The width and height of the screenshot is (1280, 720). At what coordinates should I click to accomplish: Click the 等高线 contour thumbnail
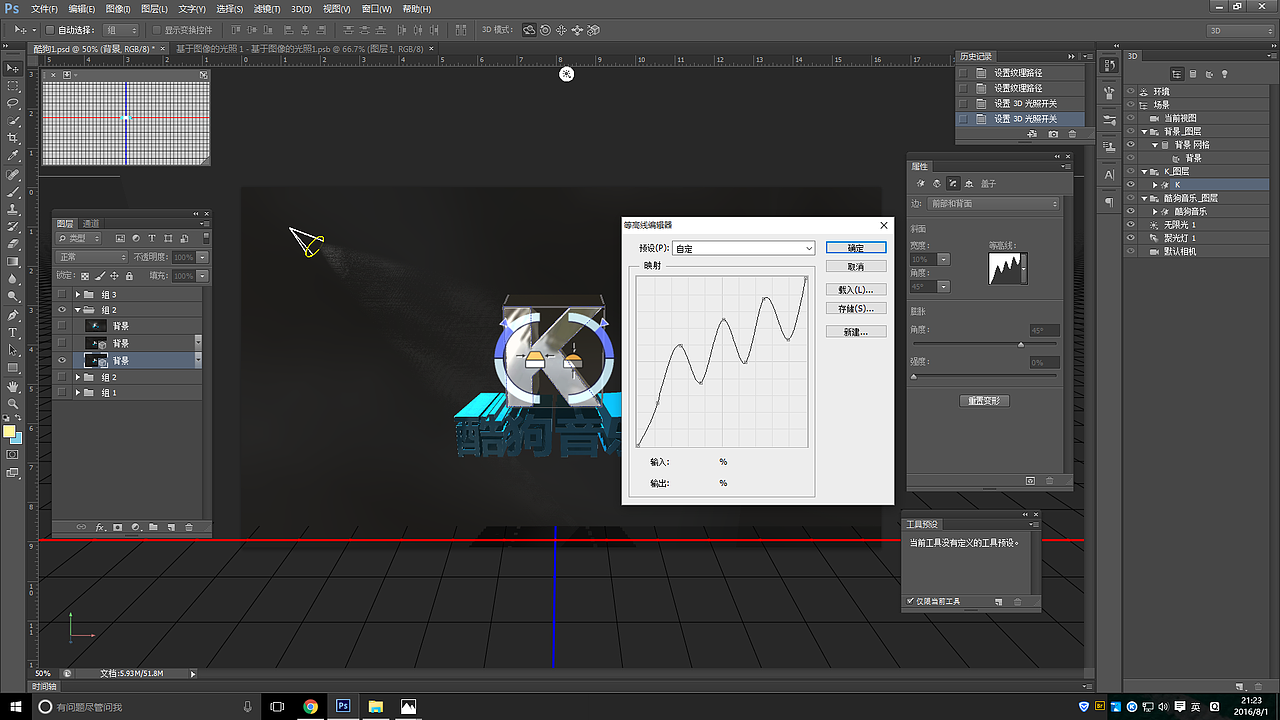[1004, 268]
